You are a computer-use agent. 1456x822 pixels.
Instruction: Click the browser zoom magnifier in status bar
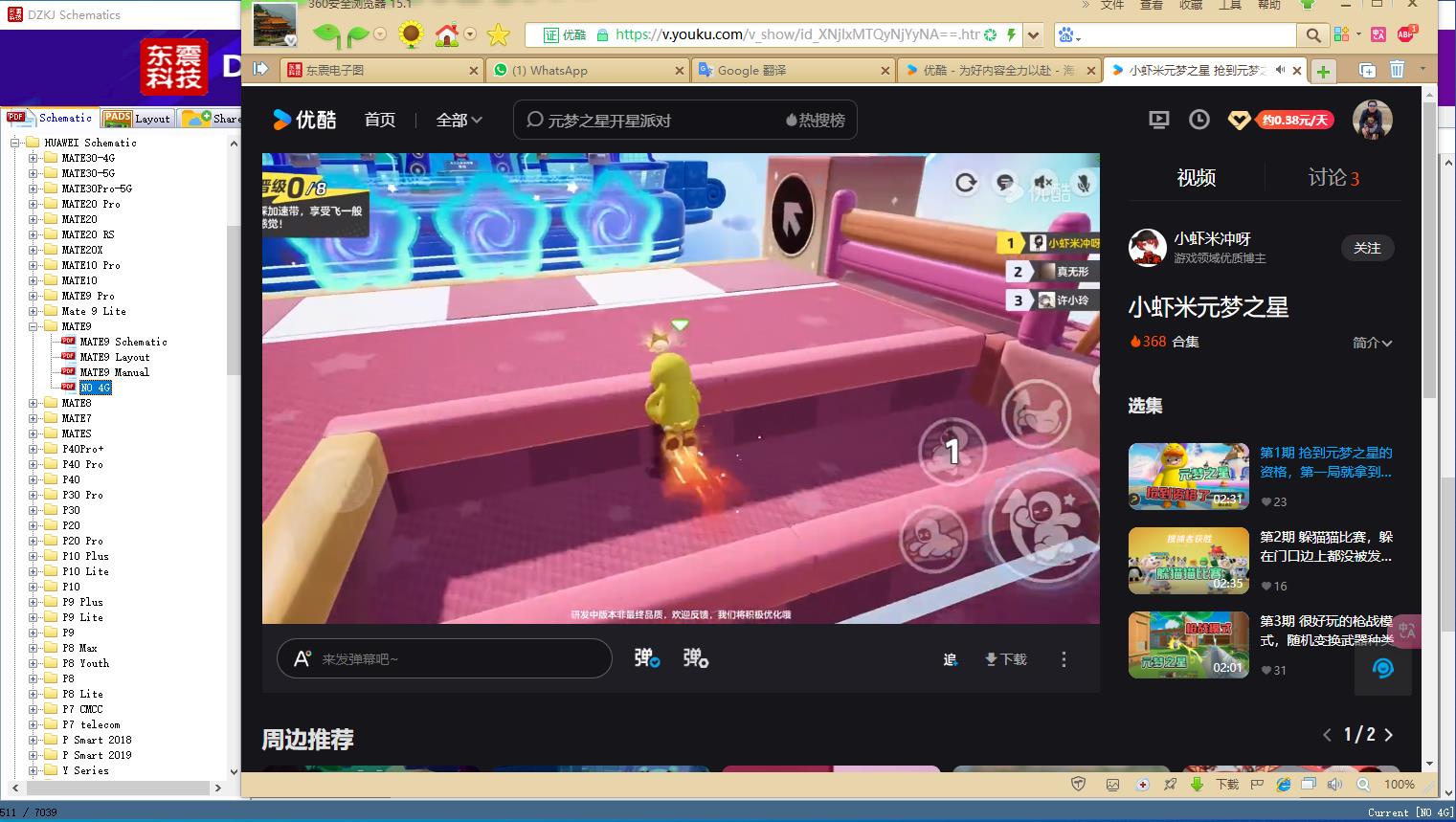1362,784
